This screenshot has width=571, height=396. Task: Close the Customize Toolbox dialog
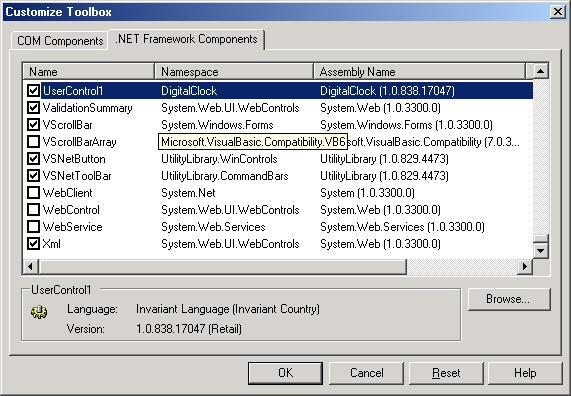point(558,12)
